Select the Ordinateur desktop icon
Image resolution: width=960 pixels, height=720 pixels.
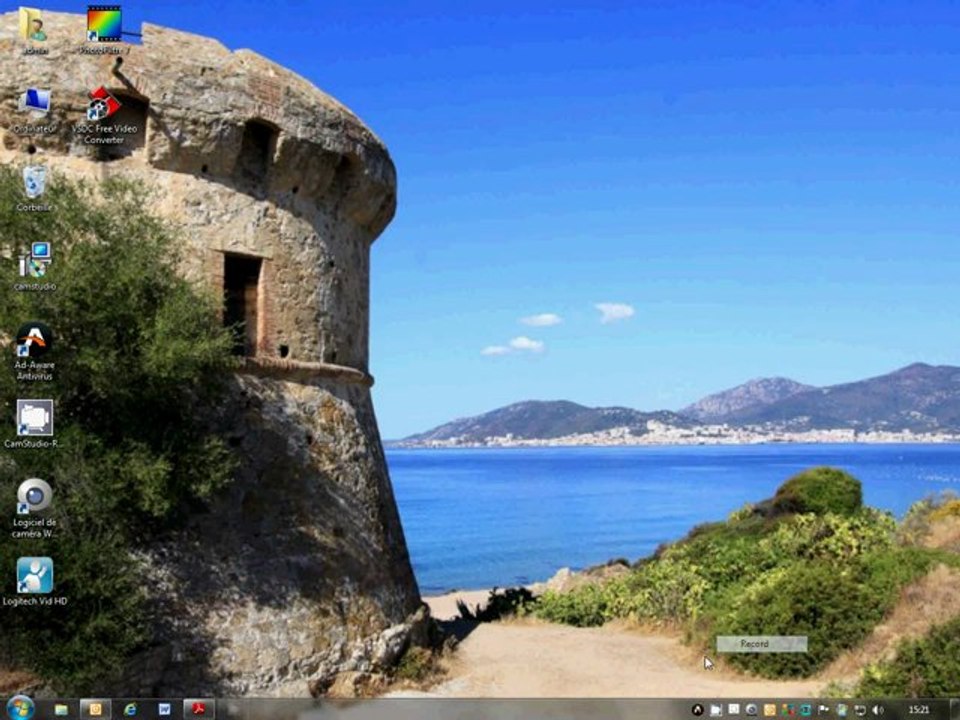[x=34, y=110]
